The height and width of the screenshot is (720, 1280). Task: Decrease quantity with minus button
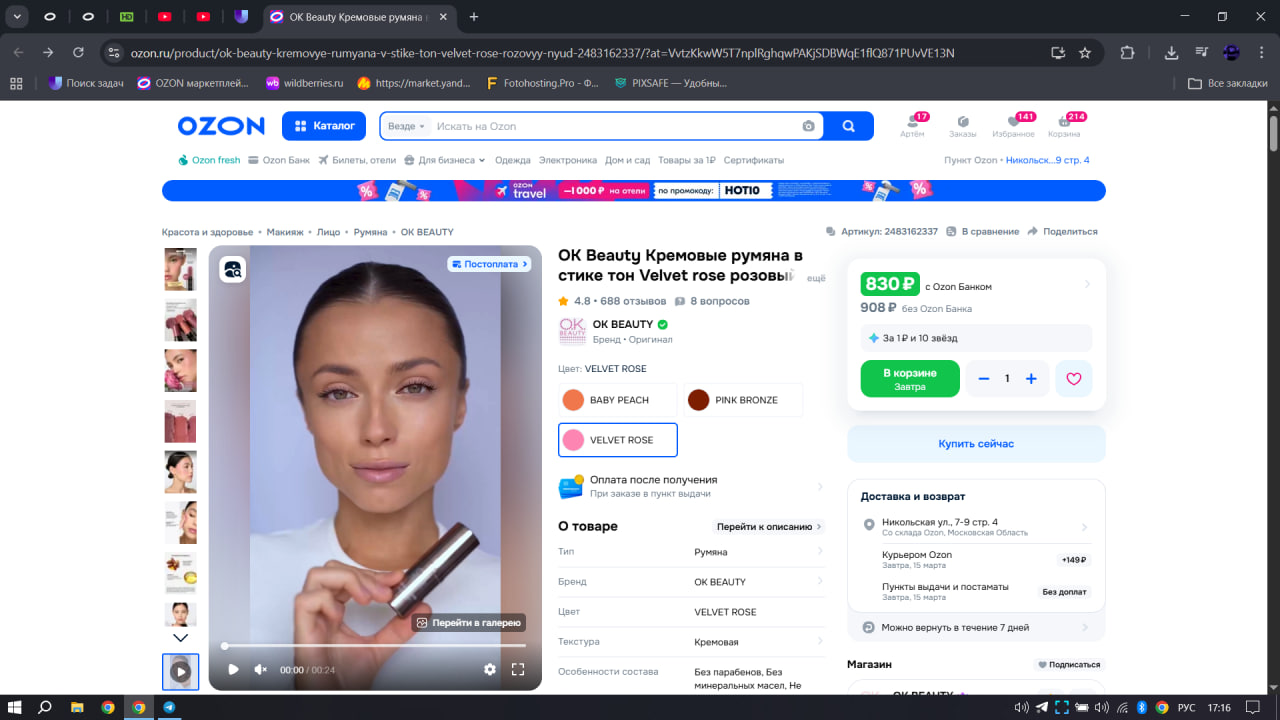click(x=984, y=379)
